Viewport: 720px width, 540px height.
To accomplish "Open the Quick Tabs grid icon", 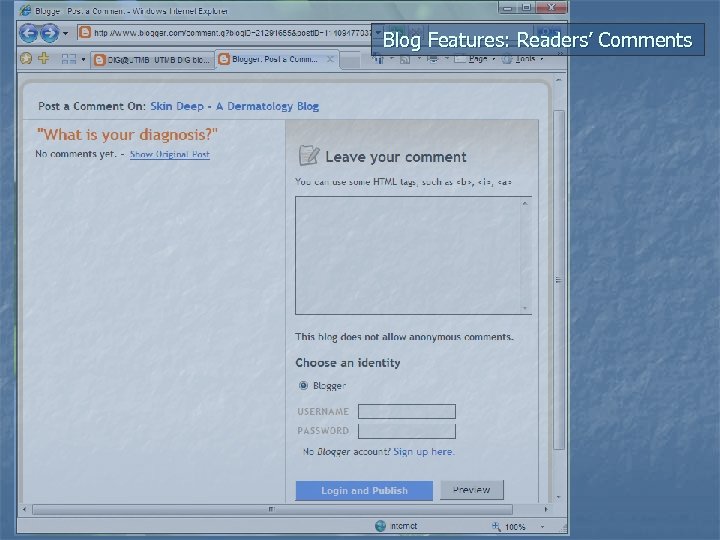I will click(69, 59).
